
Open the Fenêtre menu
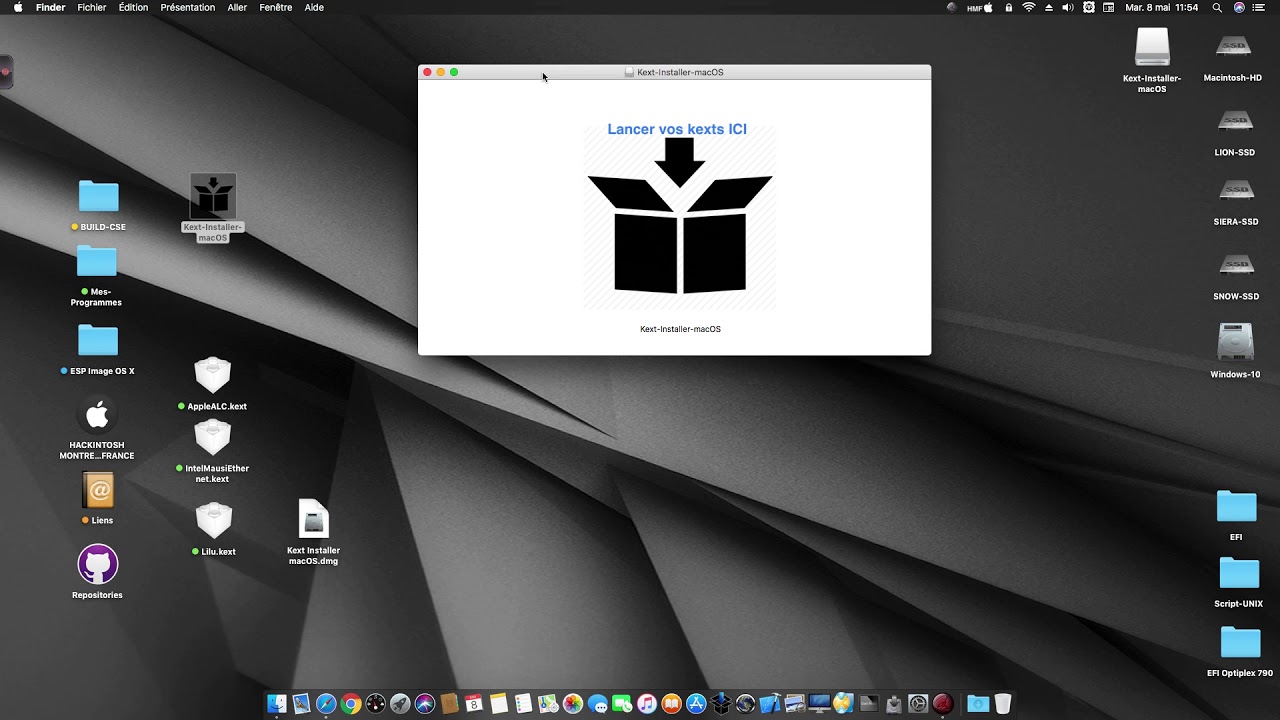coord(276,7)
